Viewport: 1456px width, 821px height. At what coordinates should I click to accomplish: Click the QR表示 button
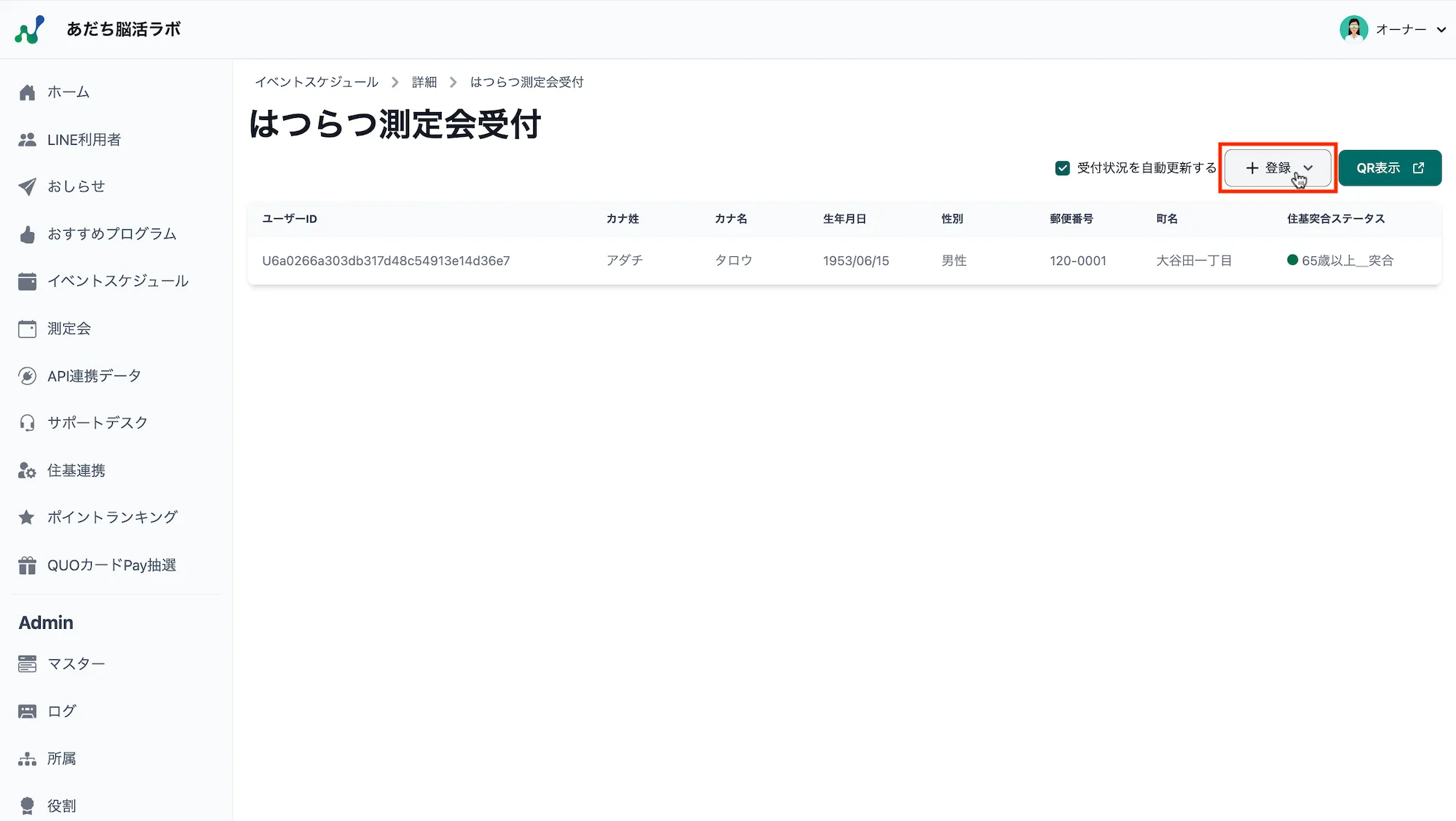[1389, 167]
